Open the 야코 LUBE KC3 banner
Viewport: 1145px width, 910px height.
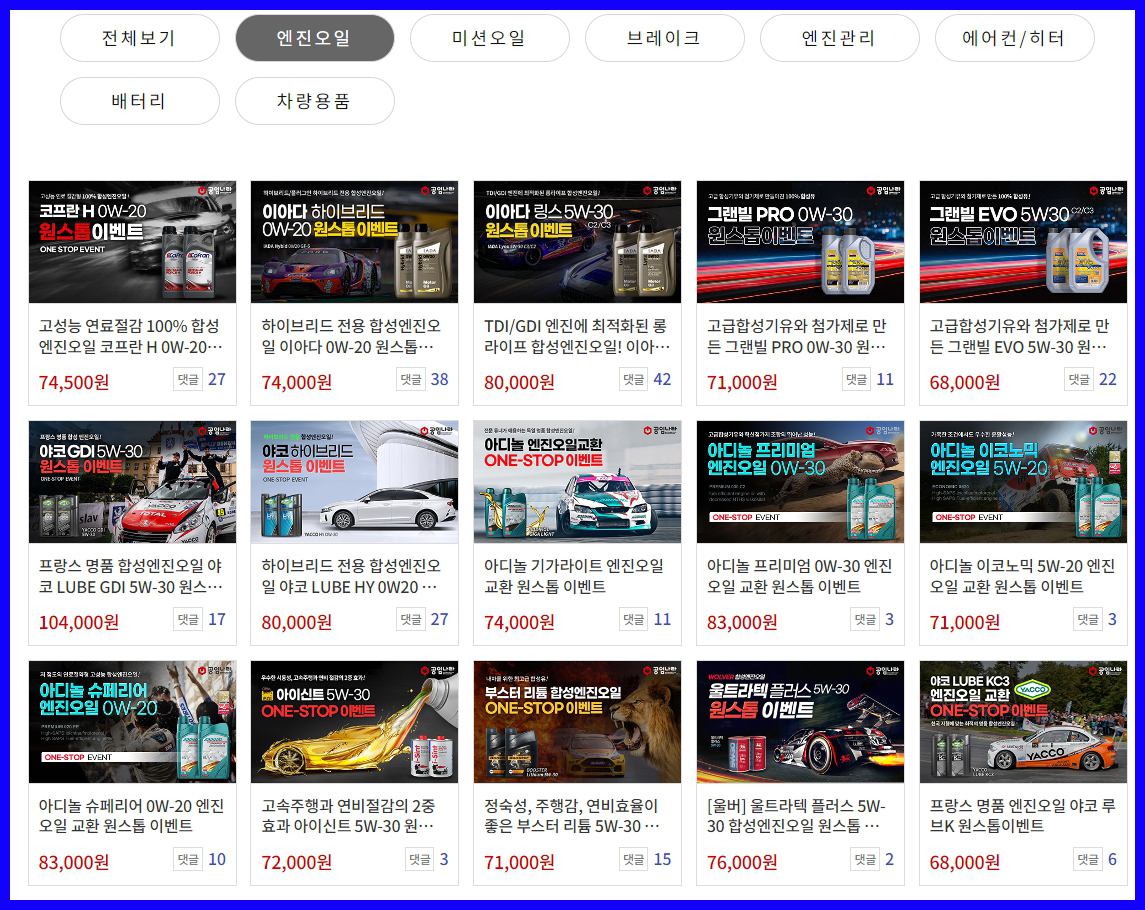coord(1023,722)
